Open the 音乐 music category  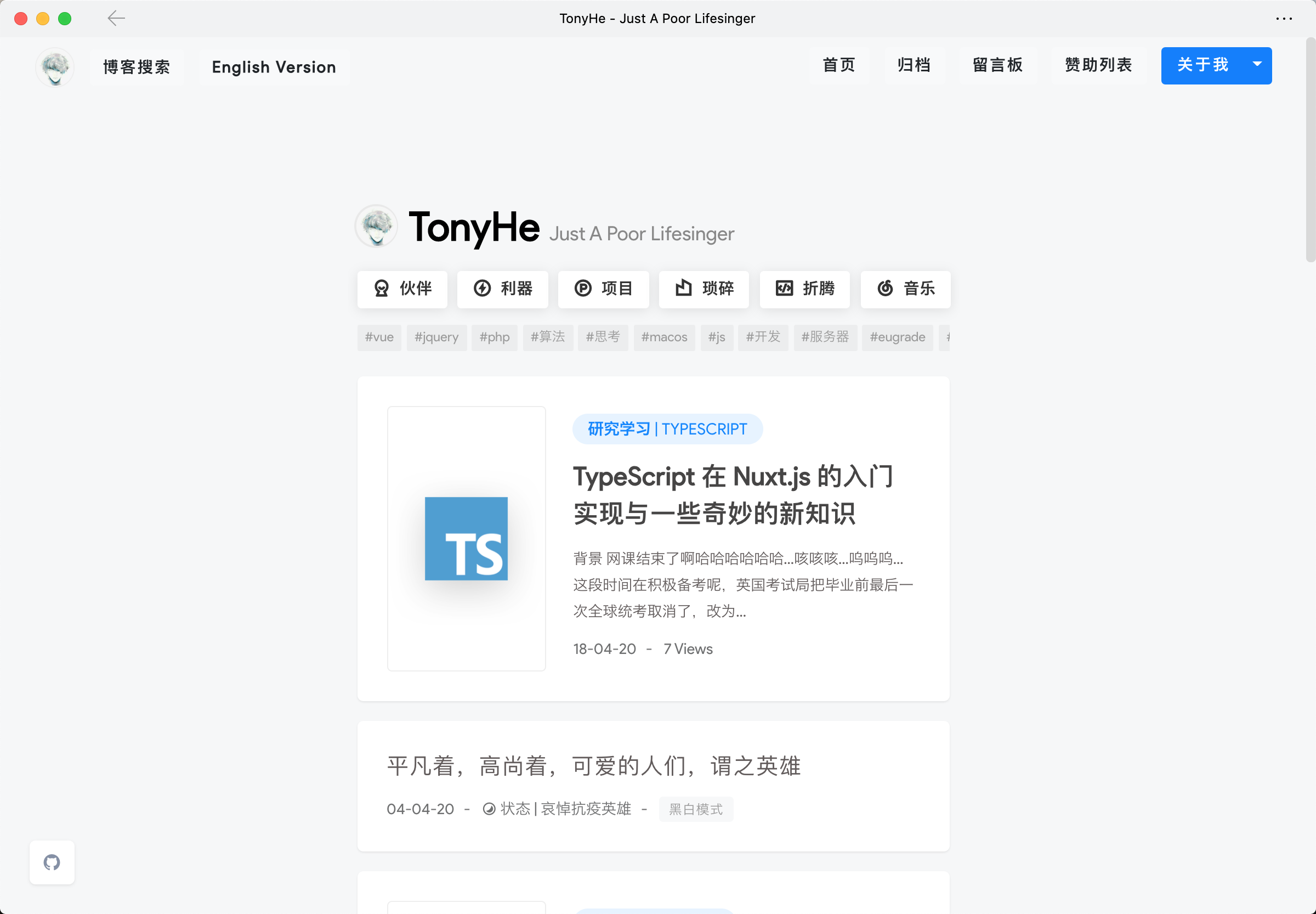pos(905,288)
